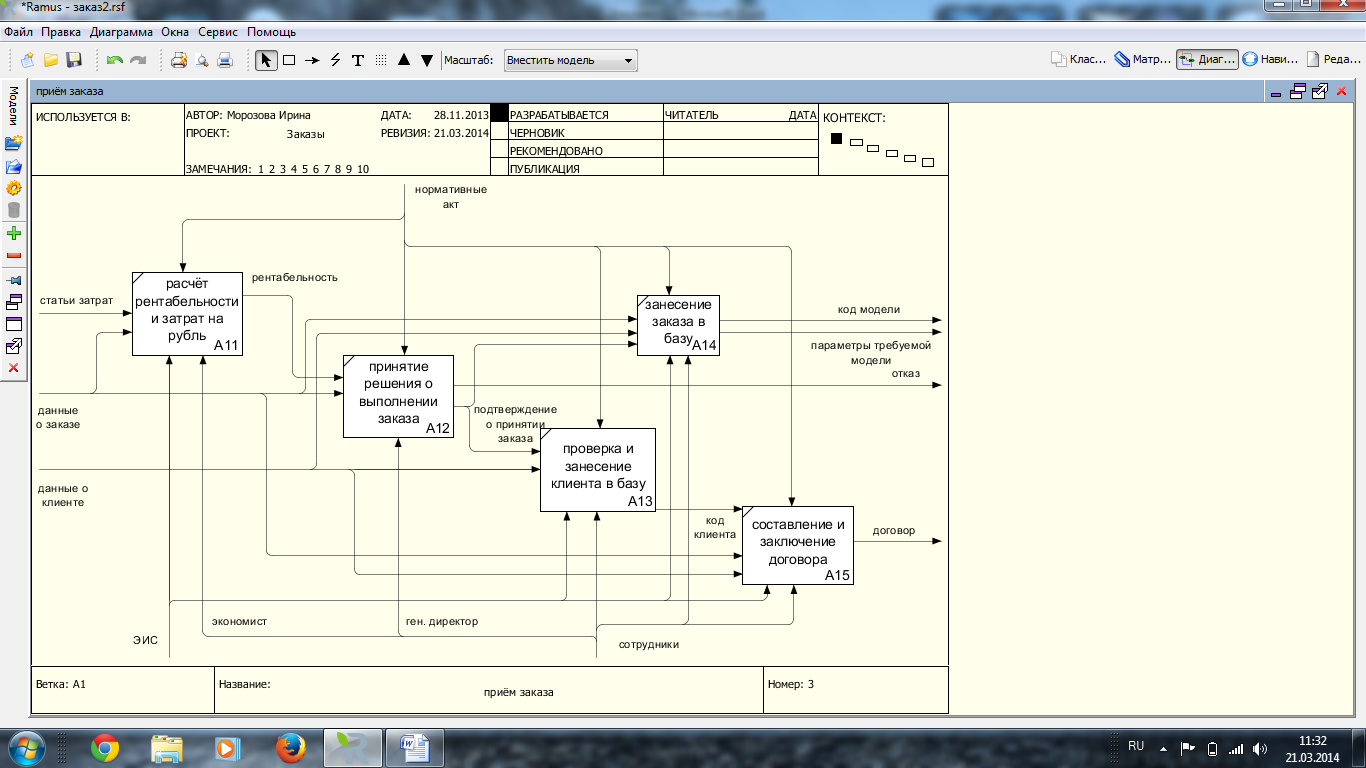Open Word from the taskbar
Screen dimensions: 1366x768
[414, 748]
